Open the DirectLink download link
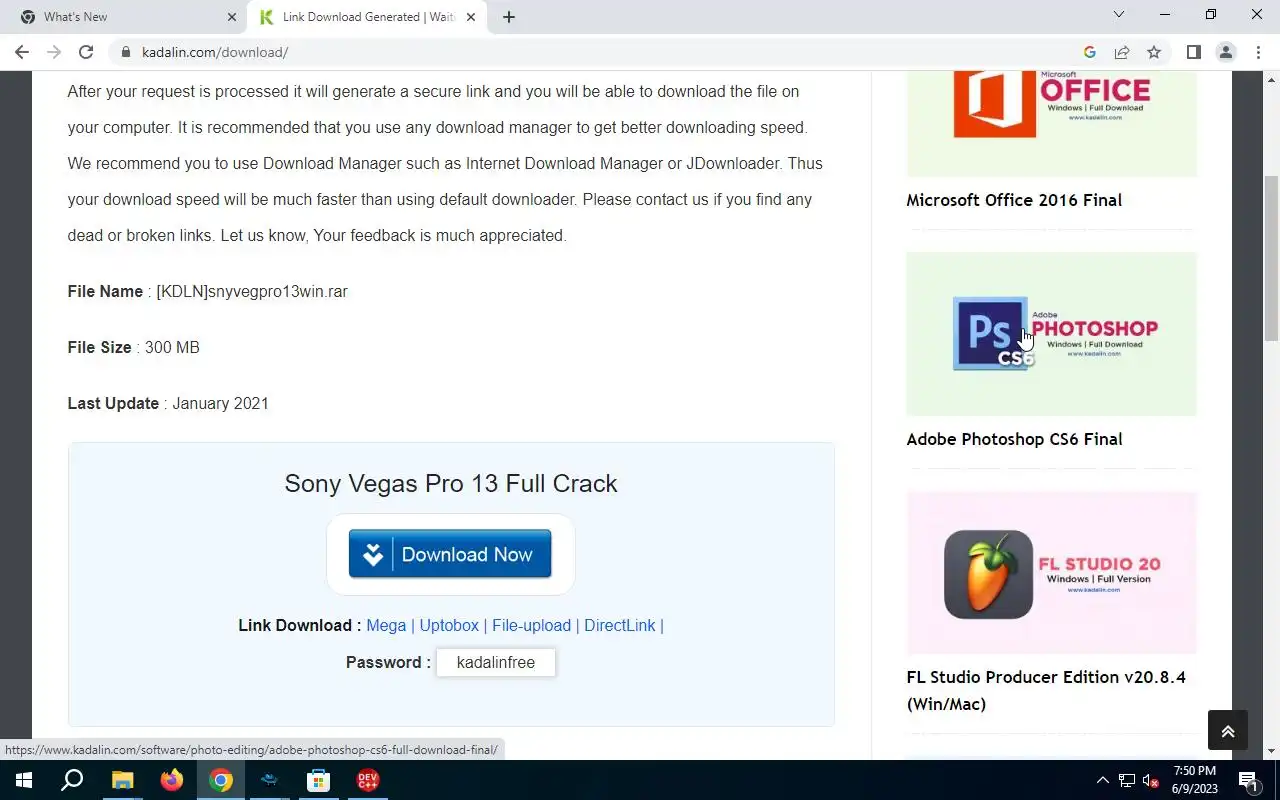The image size is (1280, 800). 620,625
